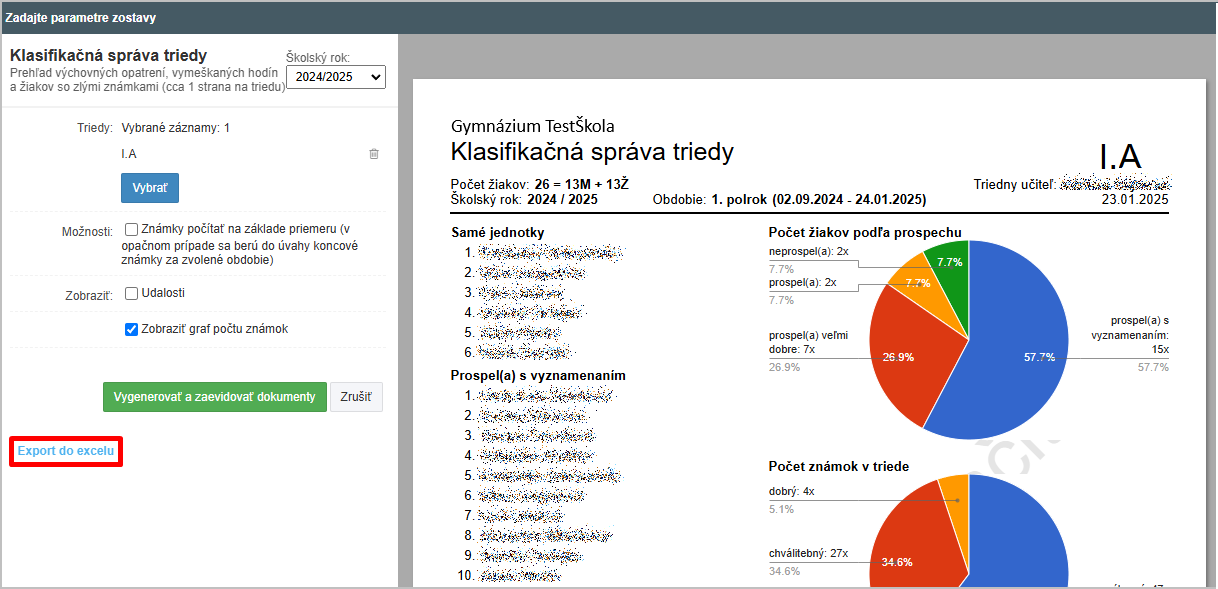1218x589 pixels.
Task: Click the 'Gymnázium TestŠkola' heading in the preview
Action: coord(533,126)
